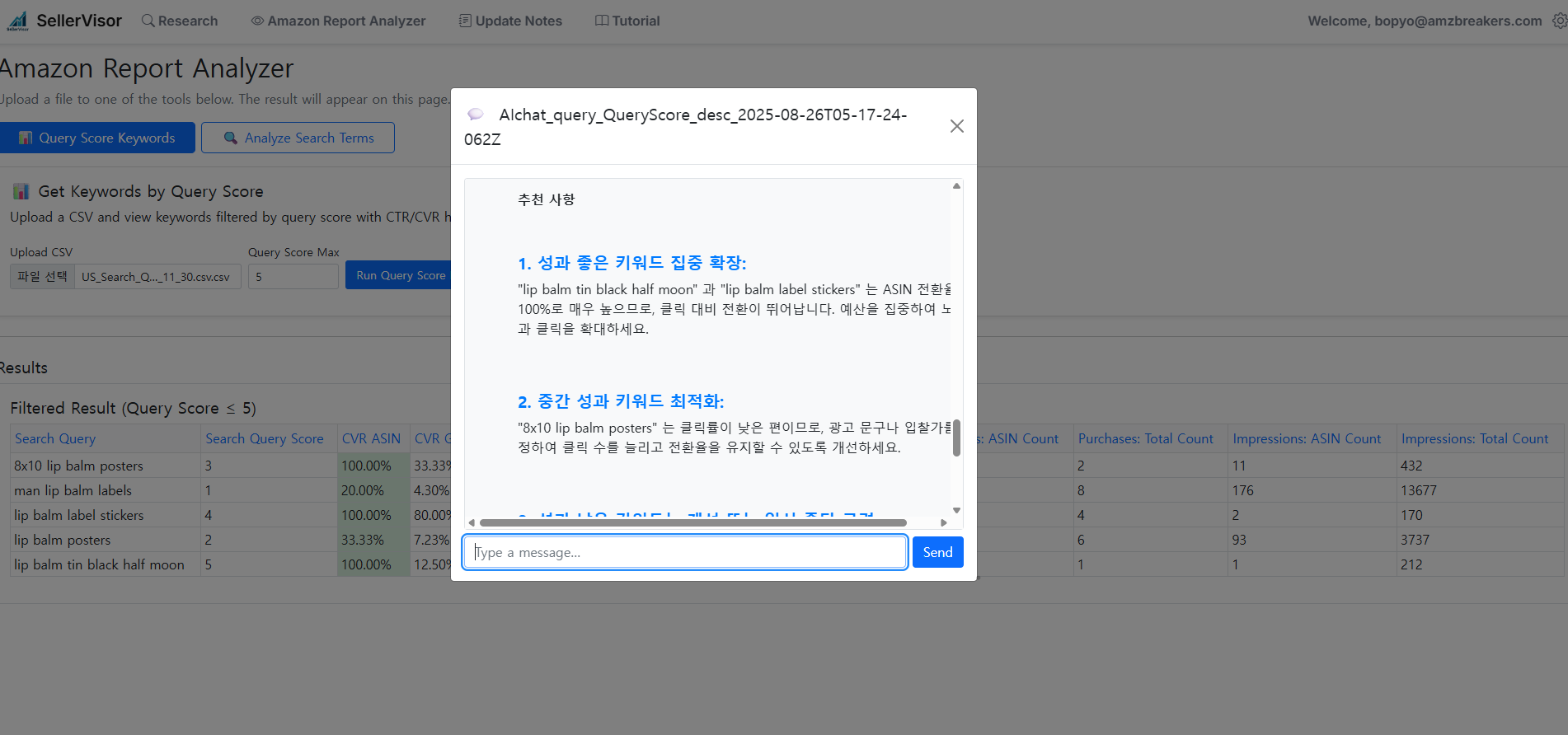Click the SellerVisor logo icon
Viewport: 1568px width, 735px height.
[x=17, y=21]
